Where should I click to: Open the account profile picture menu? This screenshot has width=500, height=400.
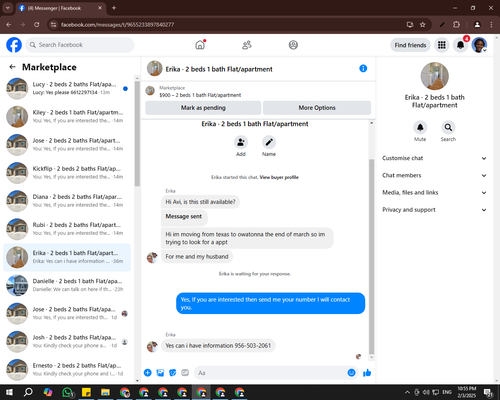(x=479, y=45)
